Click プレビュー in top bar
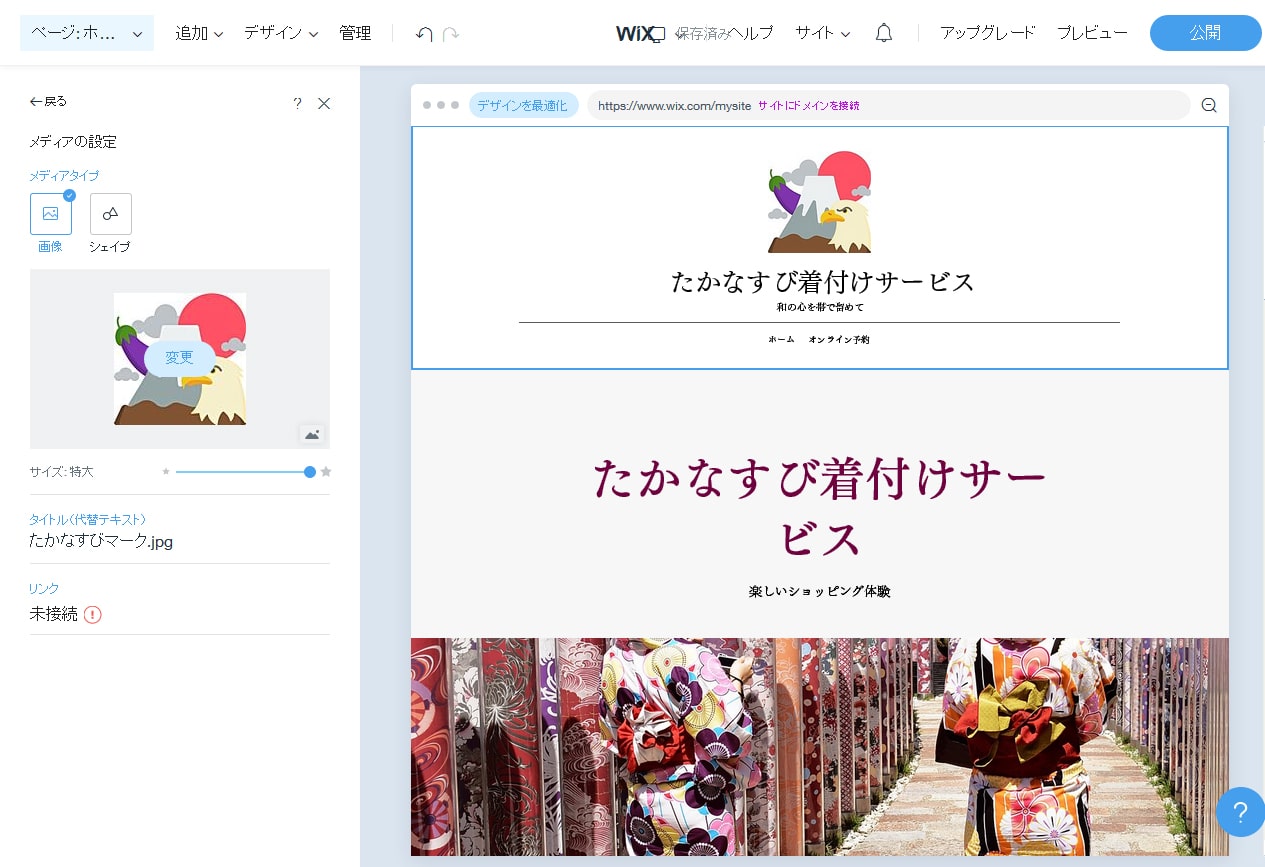Screen dimensions: 1265x867 [x=1092, y=33]
